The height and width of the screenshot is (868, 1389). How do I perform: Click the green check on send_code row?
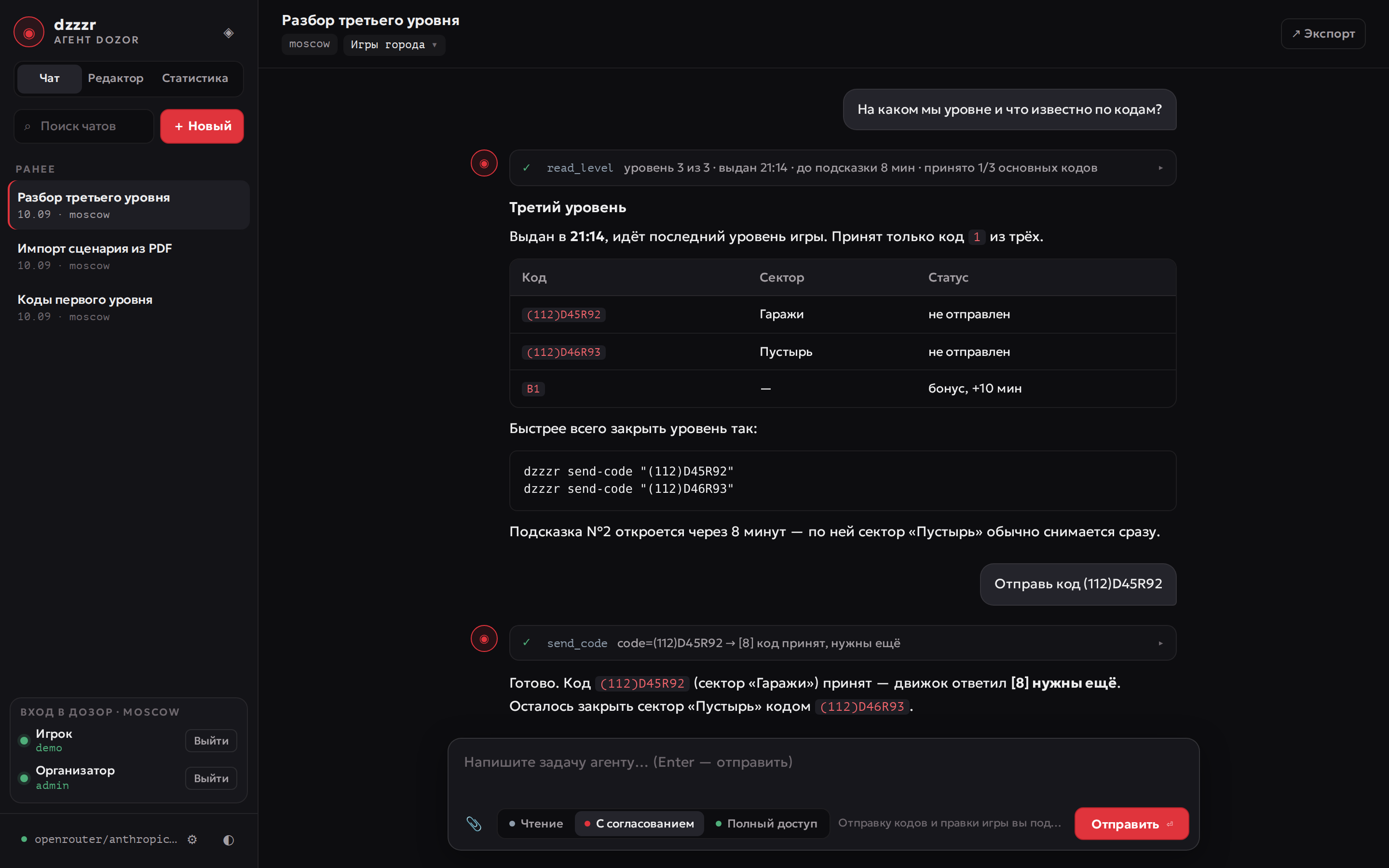coord(526,643)
